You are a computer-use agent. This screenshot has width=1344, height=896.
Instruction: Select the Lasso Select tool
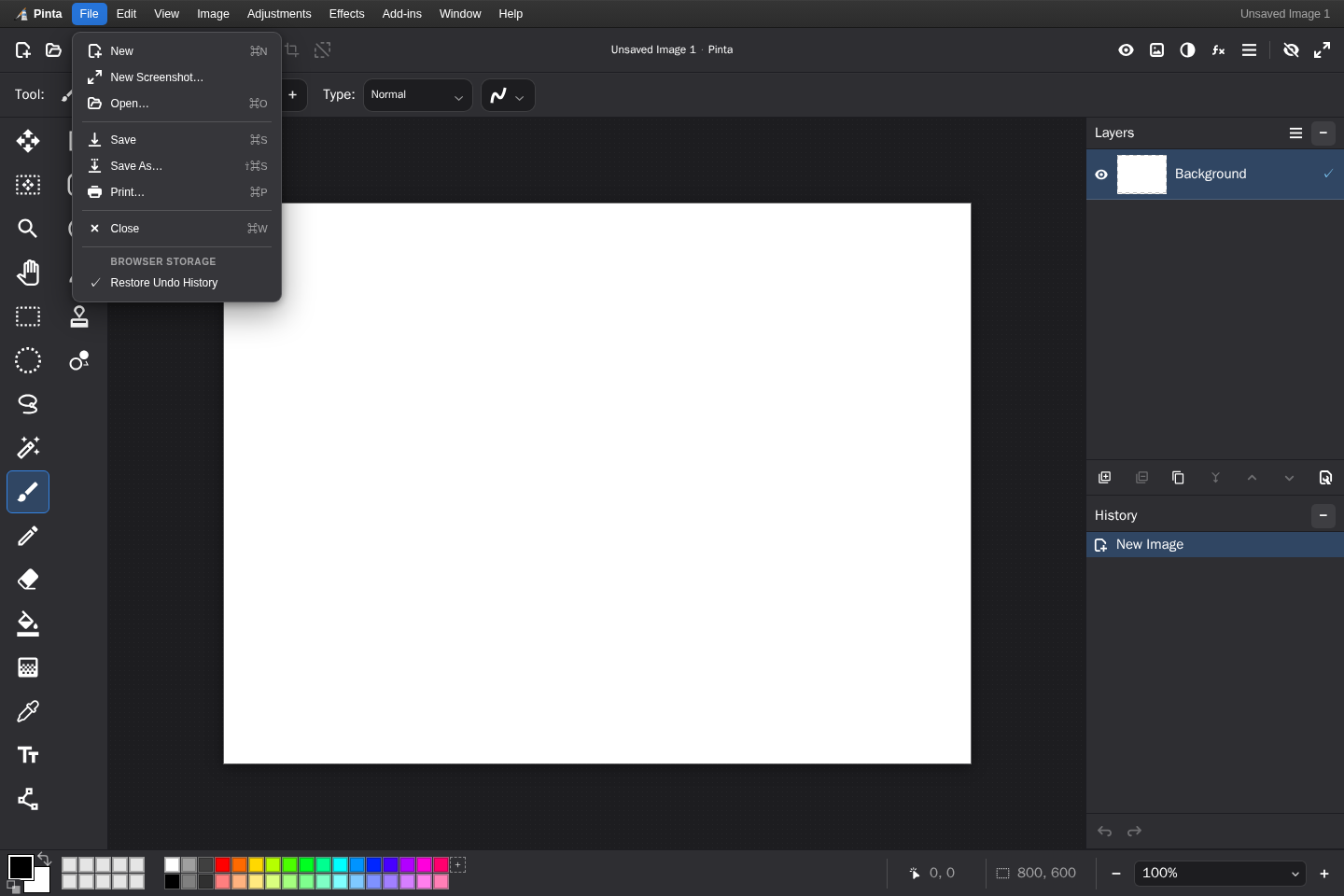click(28, 404)
